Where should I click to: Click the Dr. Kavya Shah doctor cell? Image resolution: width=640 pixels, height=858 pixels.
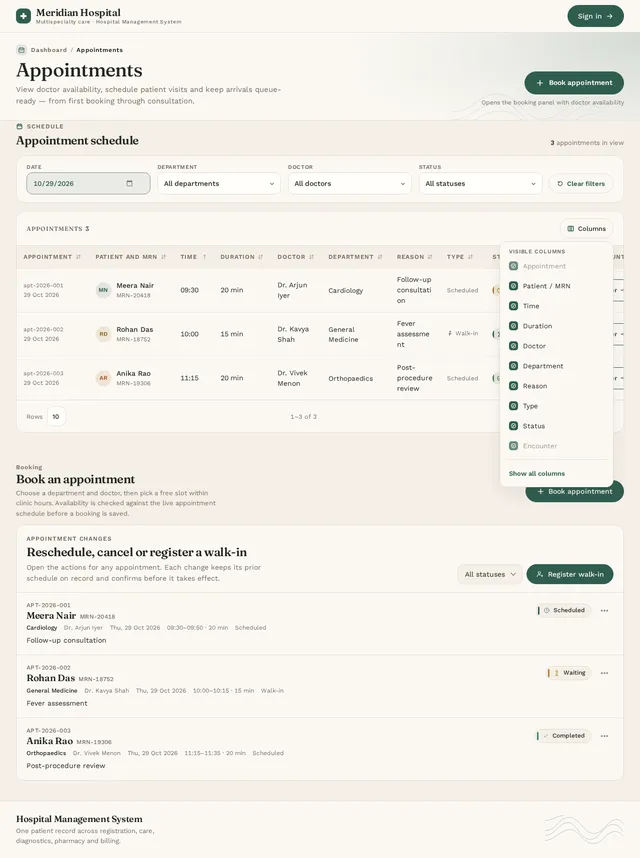point(293,334)
